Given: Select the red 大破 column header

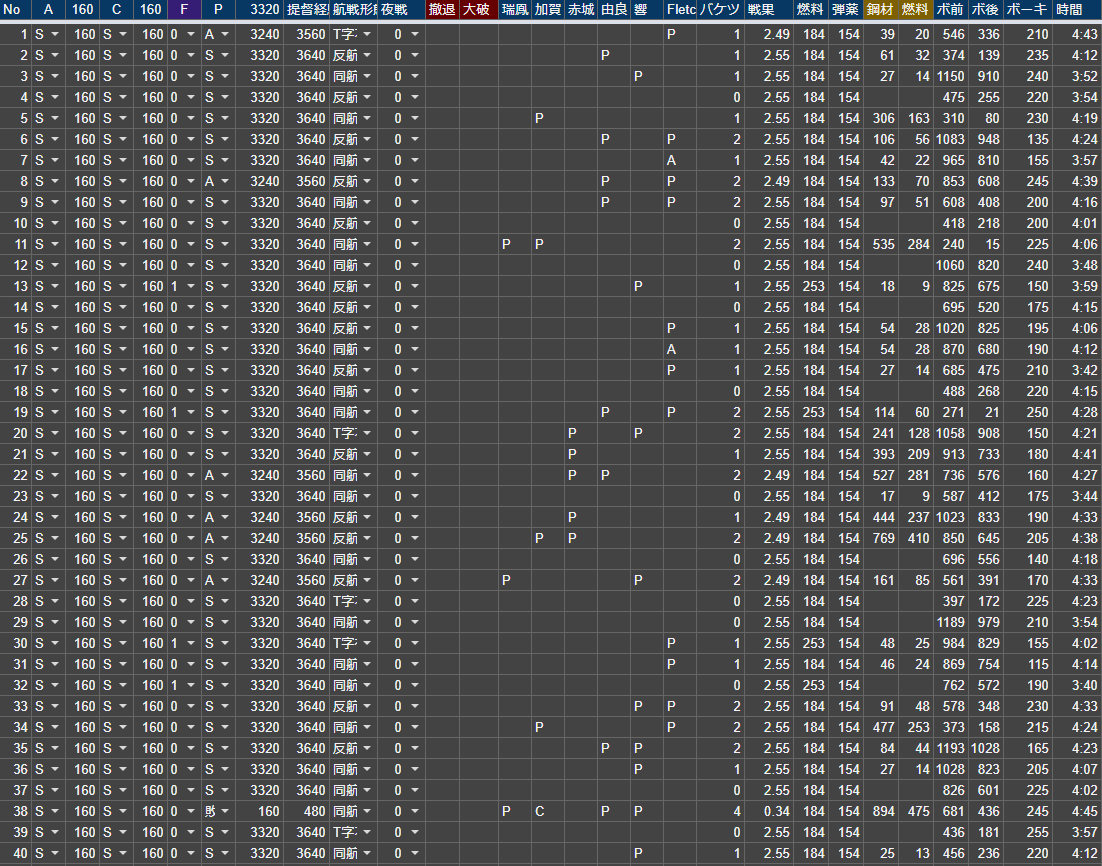Looking at the screenshot, I should click(x=479, y=10).
